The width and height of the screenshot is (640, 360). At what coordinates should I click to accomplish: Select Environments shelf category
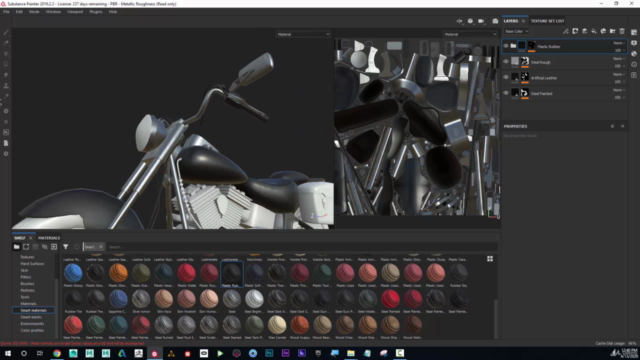point(32,324)
